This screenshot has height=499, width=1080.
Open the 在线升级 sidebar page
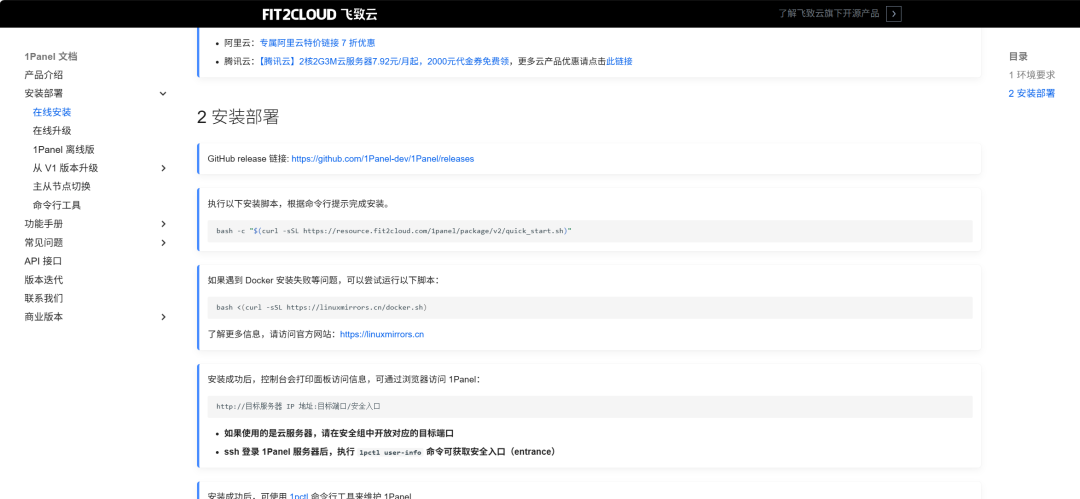point(52,131)
